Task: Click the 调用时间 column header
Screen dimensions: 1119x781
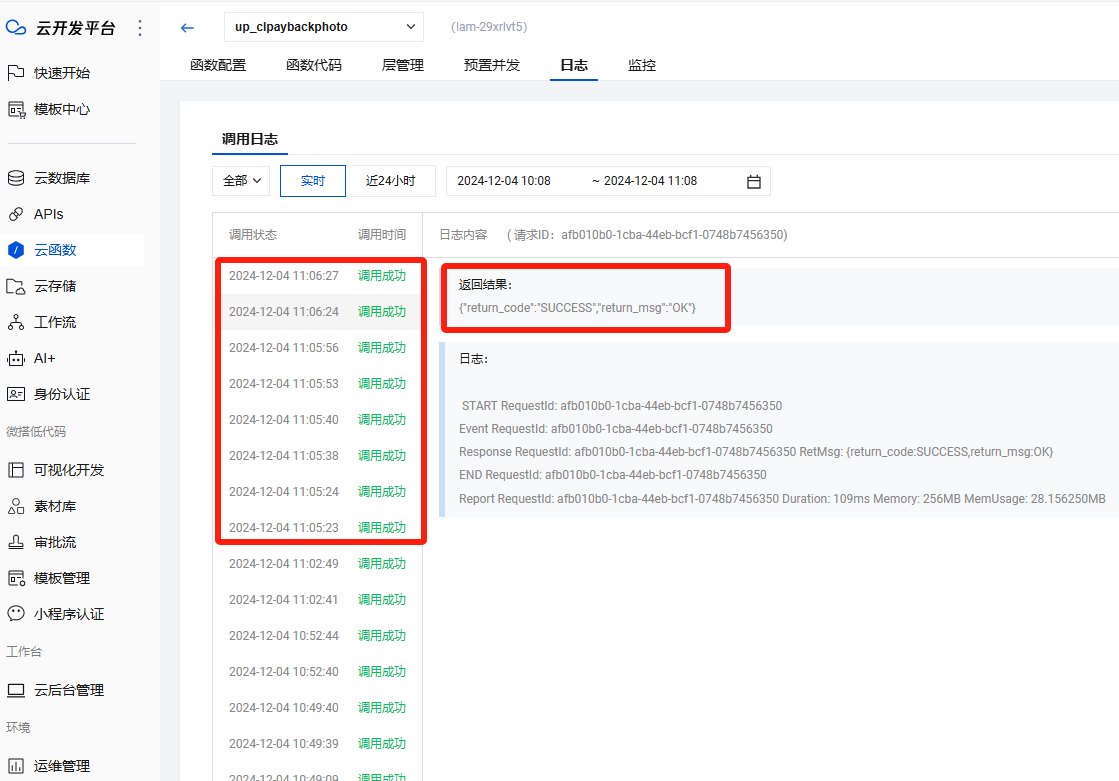Action: (382, 235)
